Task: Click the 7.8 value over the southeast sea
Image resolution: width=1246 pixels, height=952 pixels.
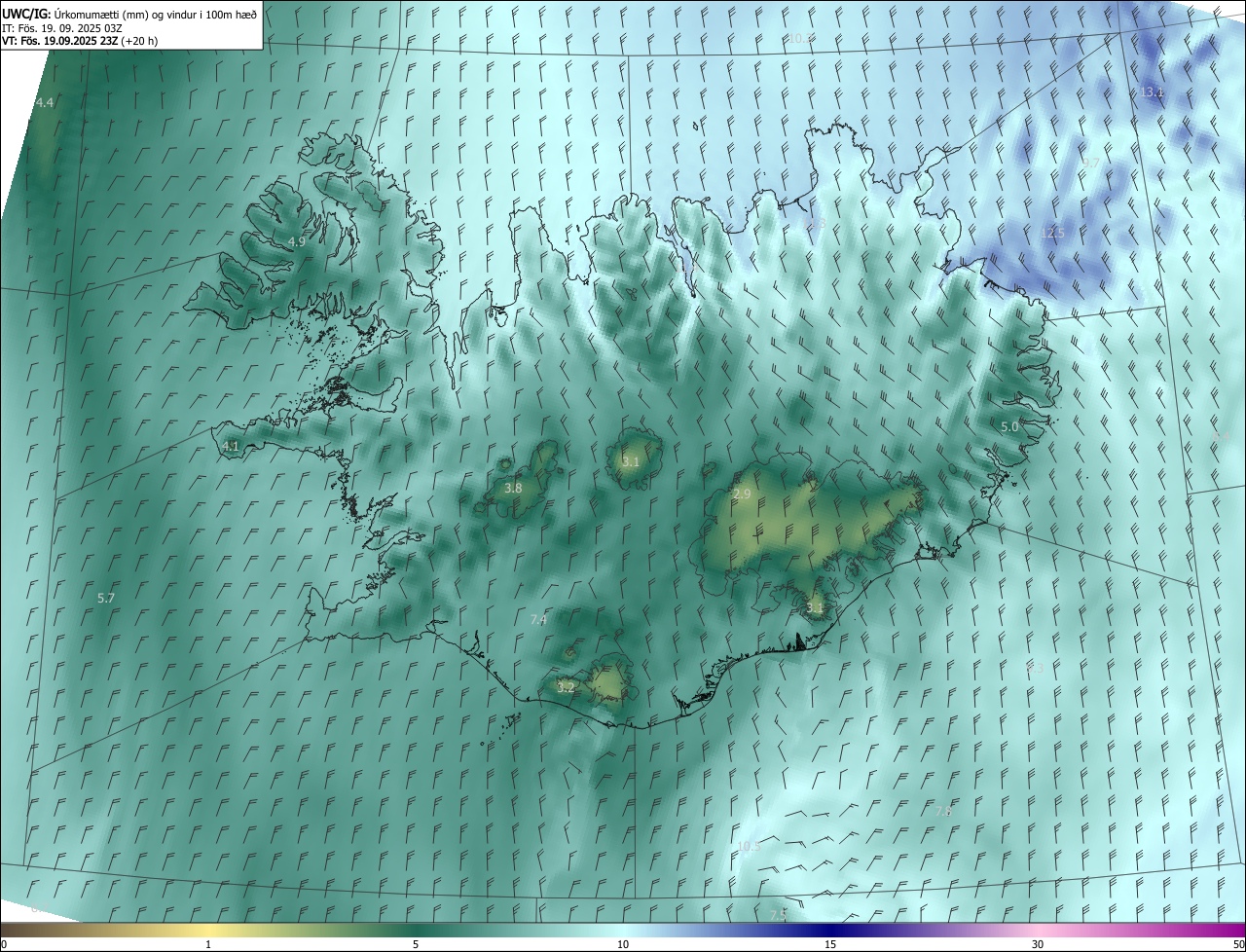Action: click(942, 811)
